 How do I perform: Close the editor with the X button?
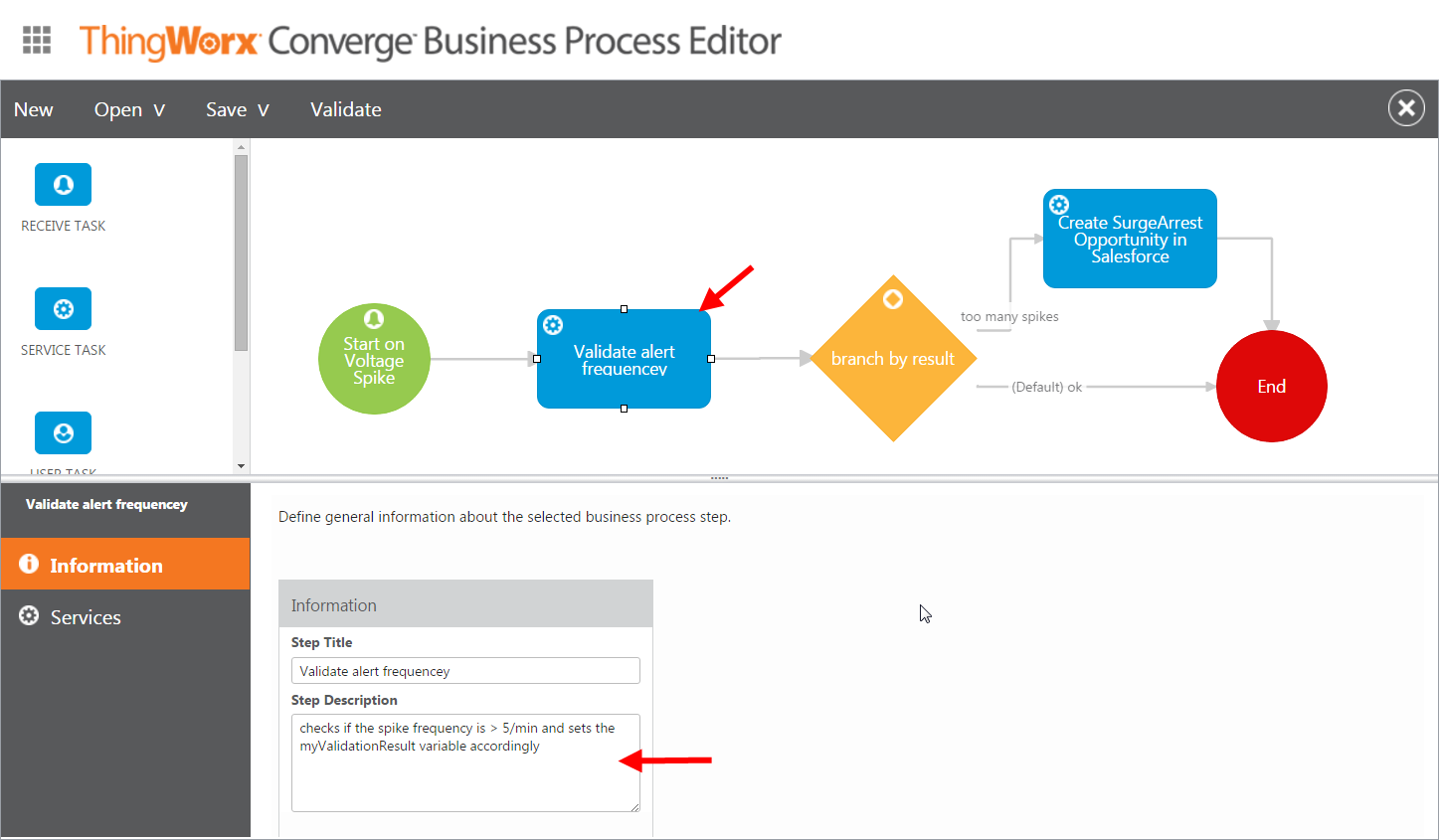point(1406,107)
